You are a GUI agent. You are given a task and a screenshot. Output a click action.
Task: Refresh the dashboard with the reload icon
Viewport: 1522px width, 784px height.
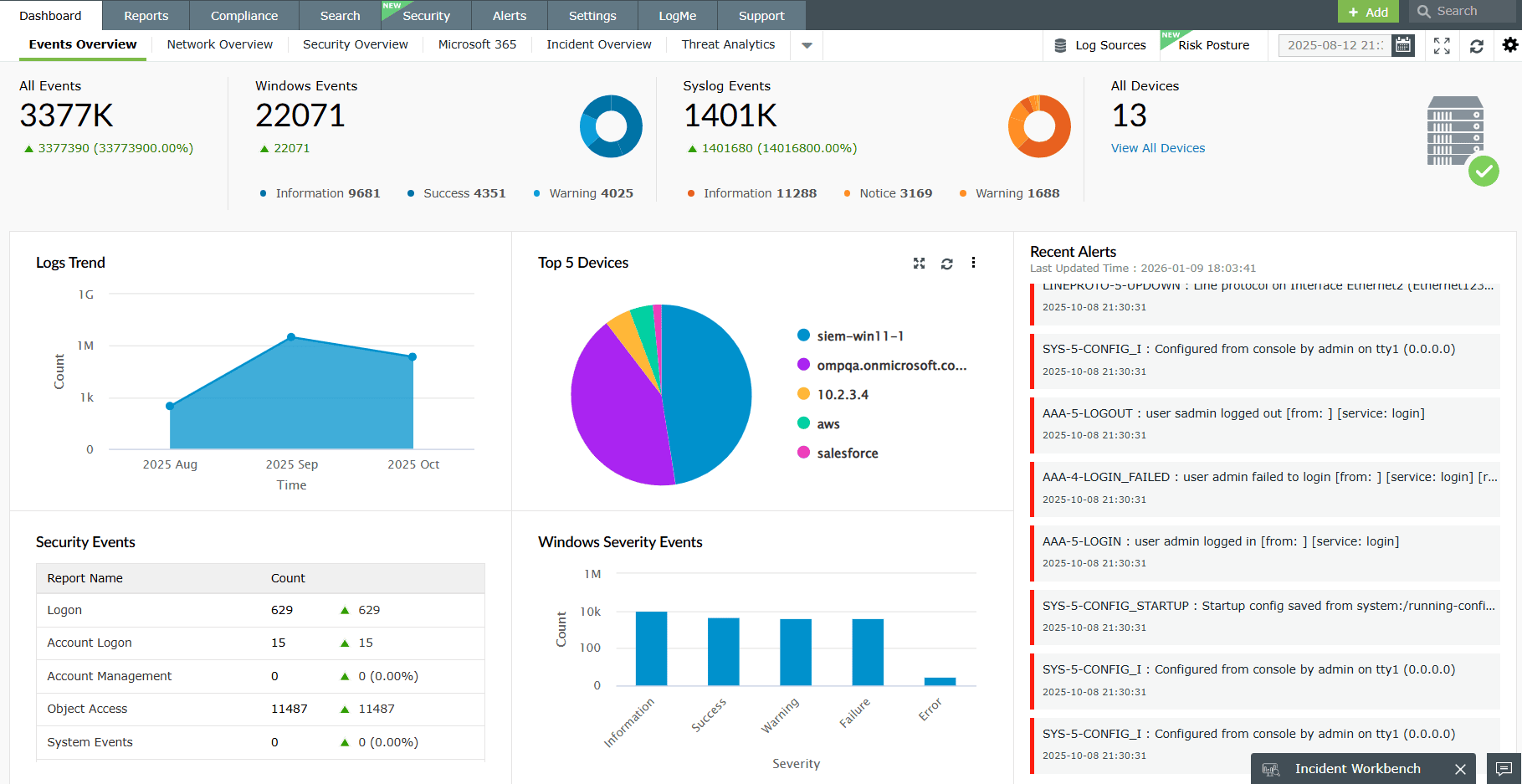point(1477,46)
